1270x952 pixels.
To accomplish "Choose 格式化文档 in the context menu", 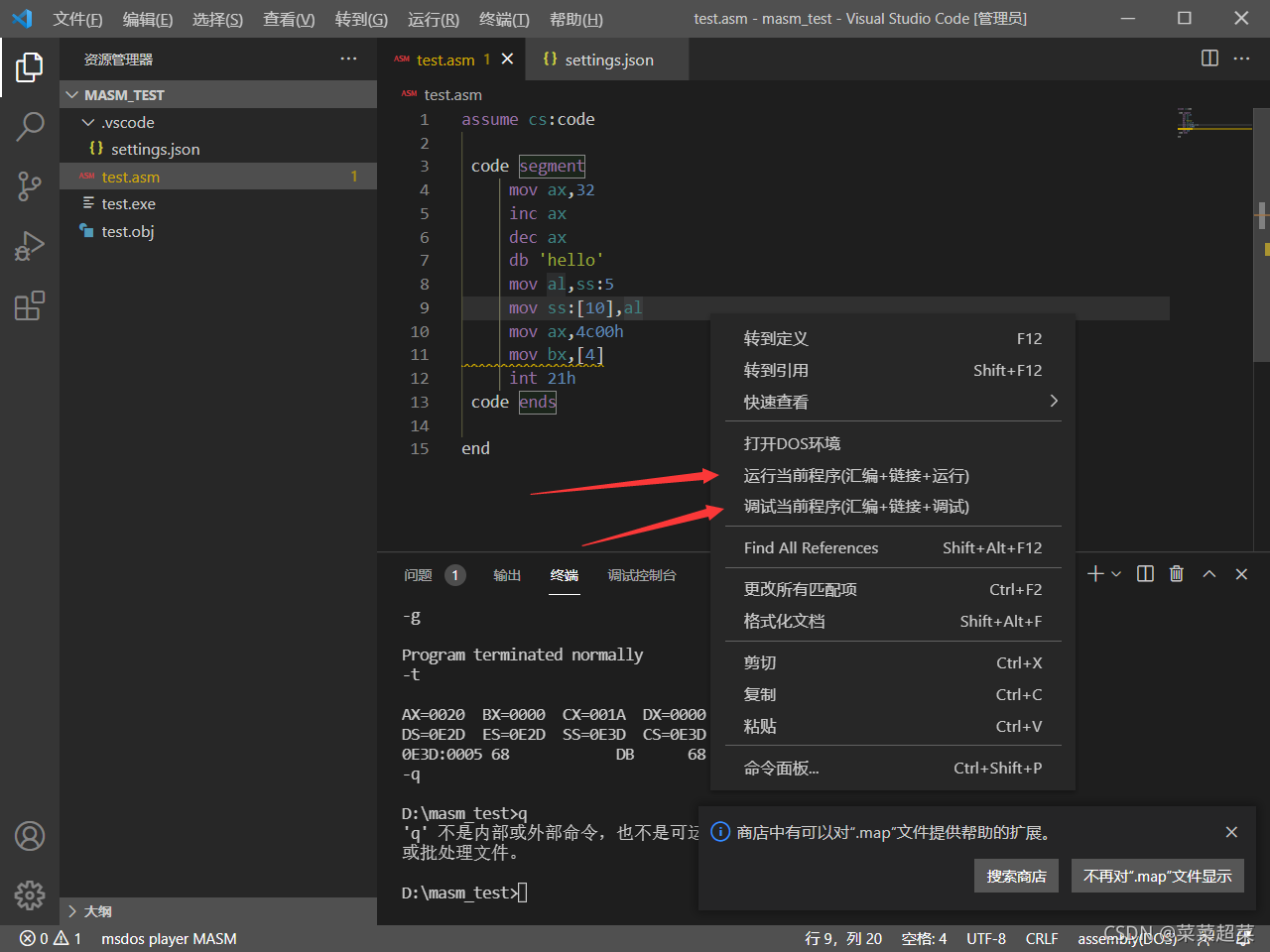I will [x=893, y=621].
